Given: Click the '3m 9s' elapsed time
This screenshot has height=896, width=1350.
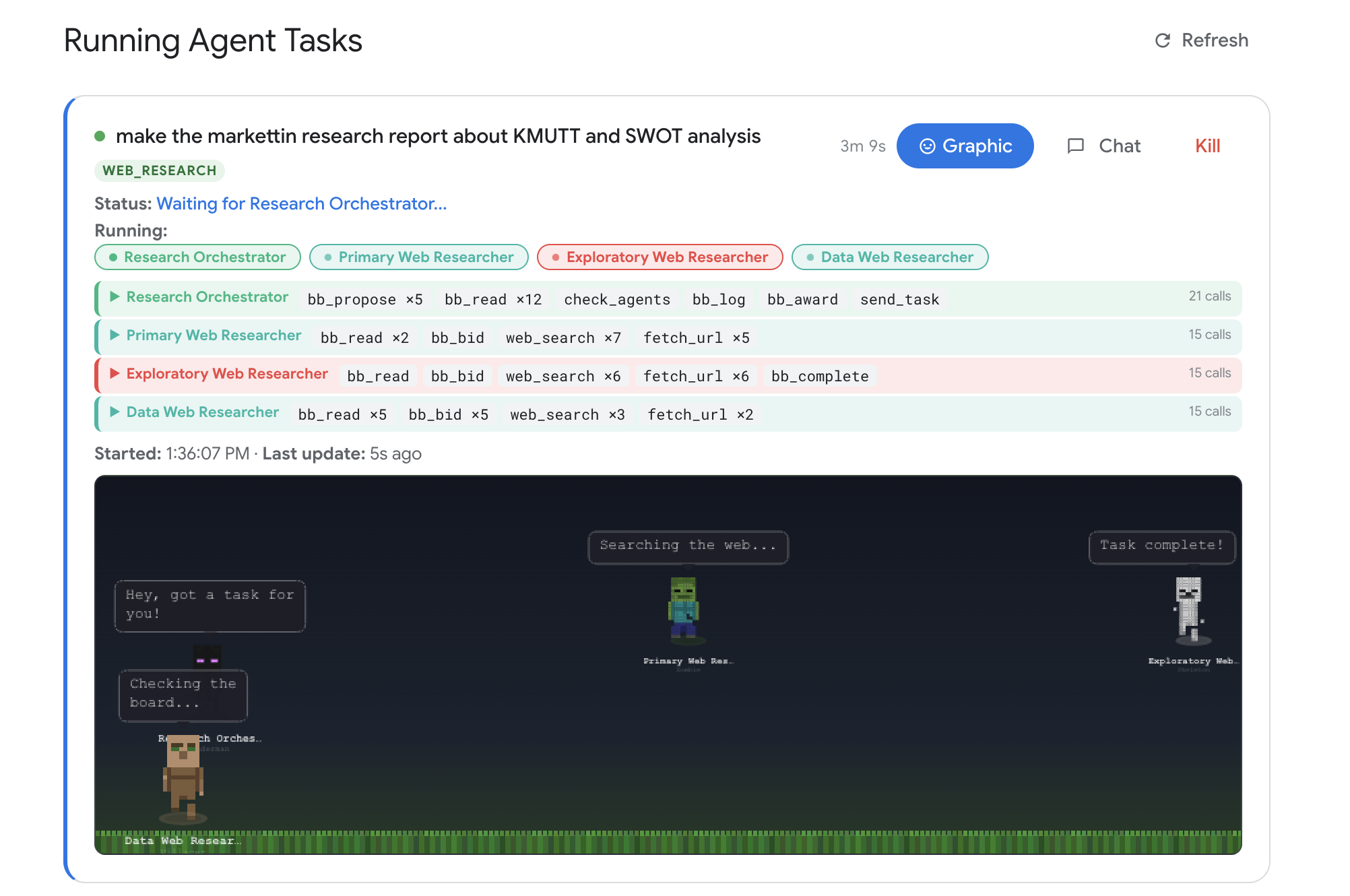Looking at the screenshot, I should tap(862, 146).
